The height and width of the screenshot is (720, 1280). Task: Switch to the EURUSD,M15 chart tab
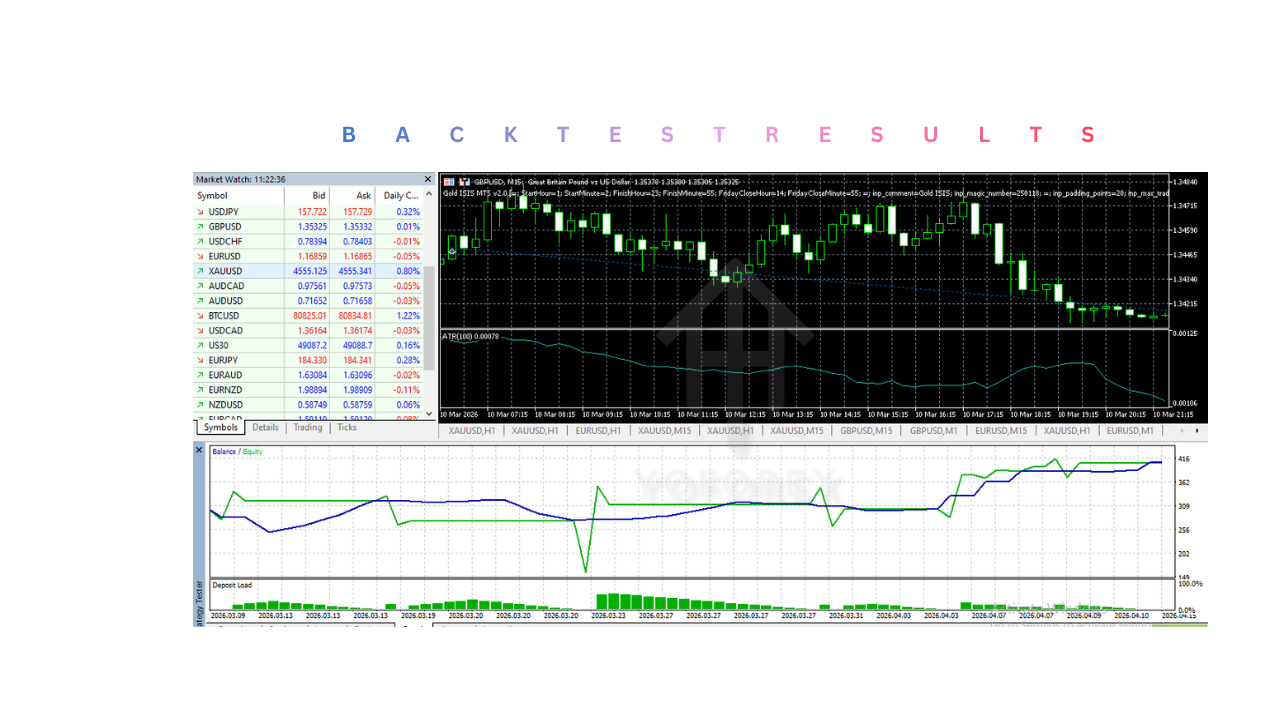[1001, 430]
